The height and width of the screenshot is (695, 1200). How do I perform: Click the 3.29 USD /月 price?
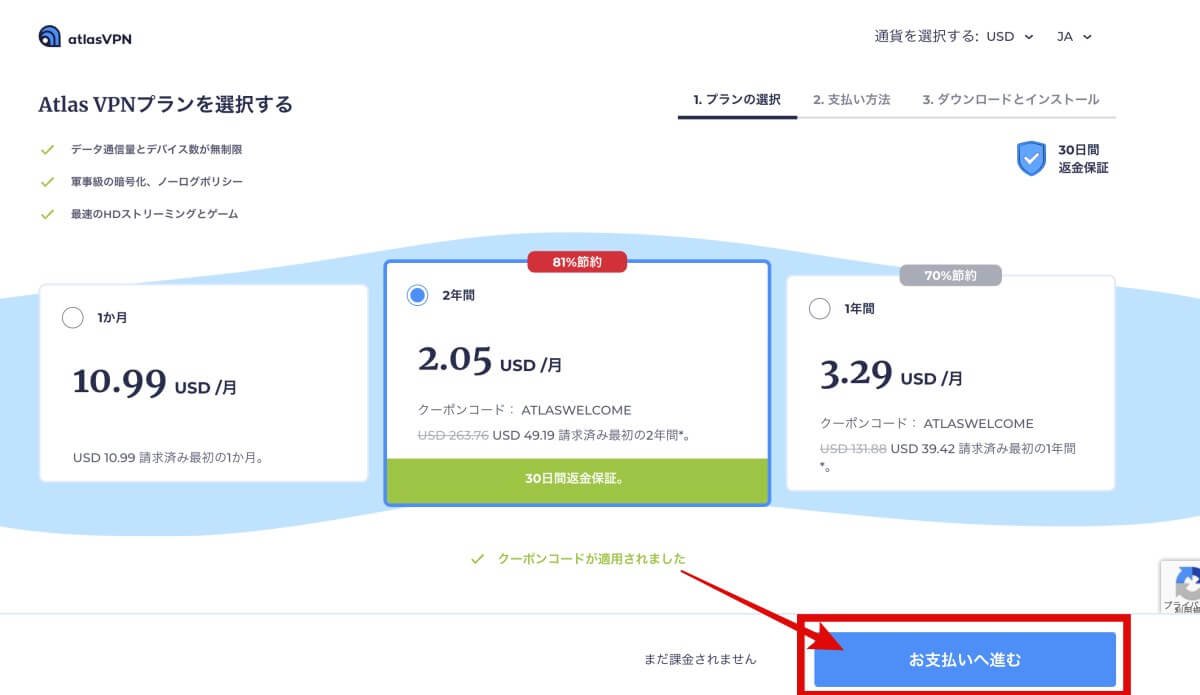coord(892,374)
